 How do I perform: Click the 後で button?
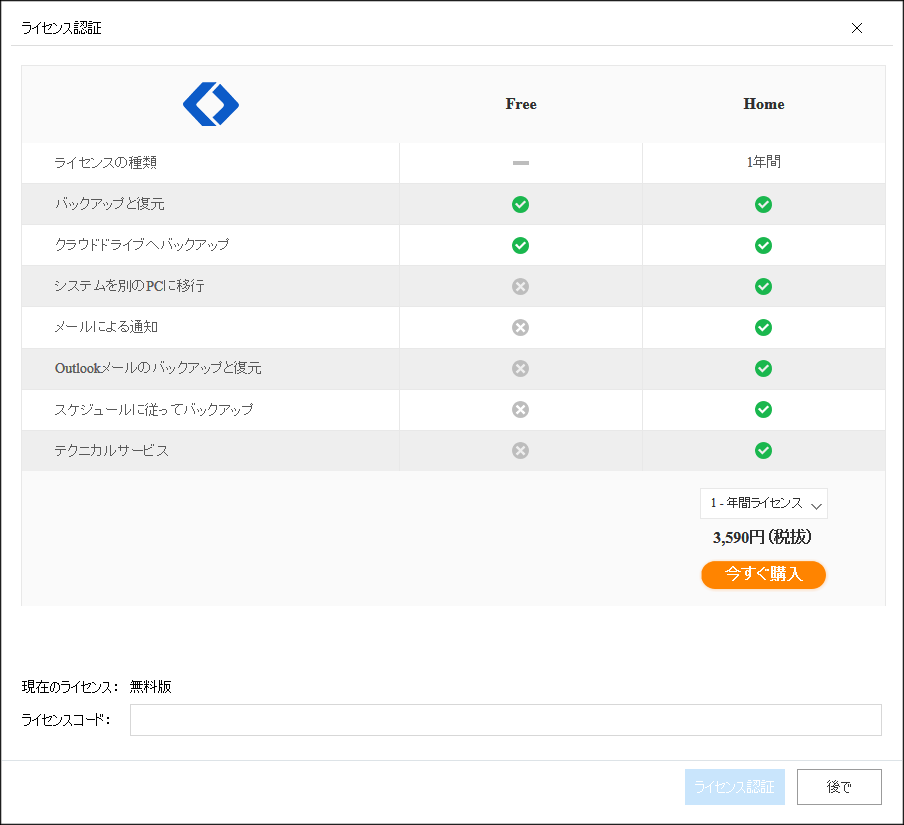tap(839, 786)
